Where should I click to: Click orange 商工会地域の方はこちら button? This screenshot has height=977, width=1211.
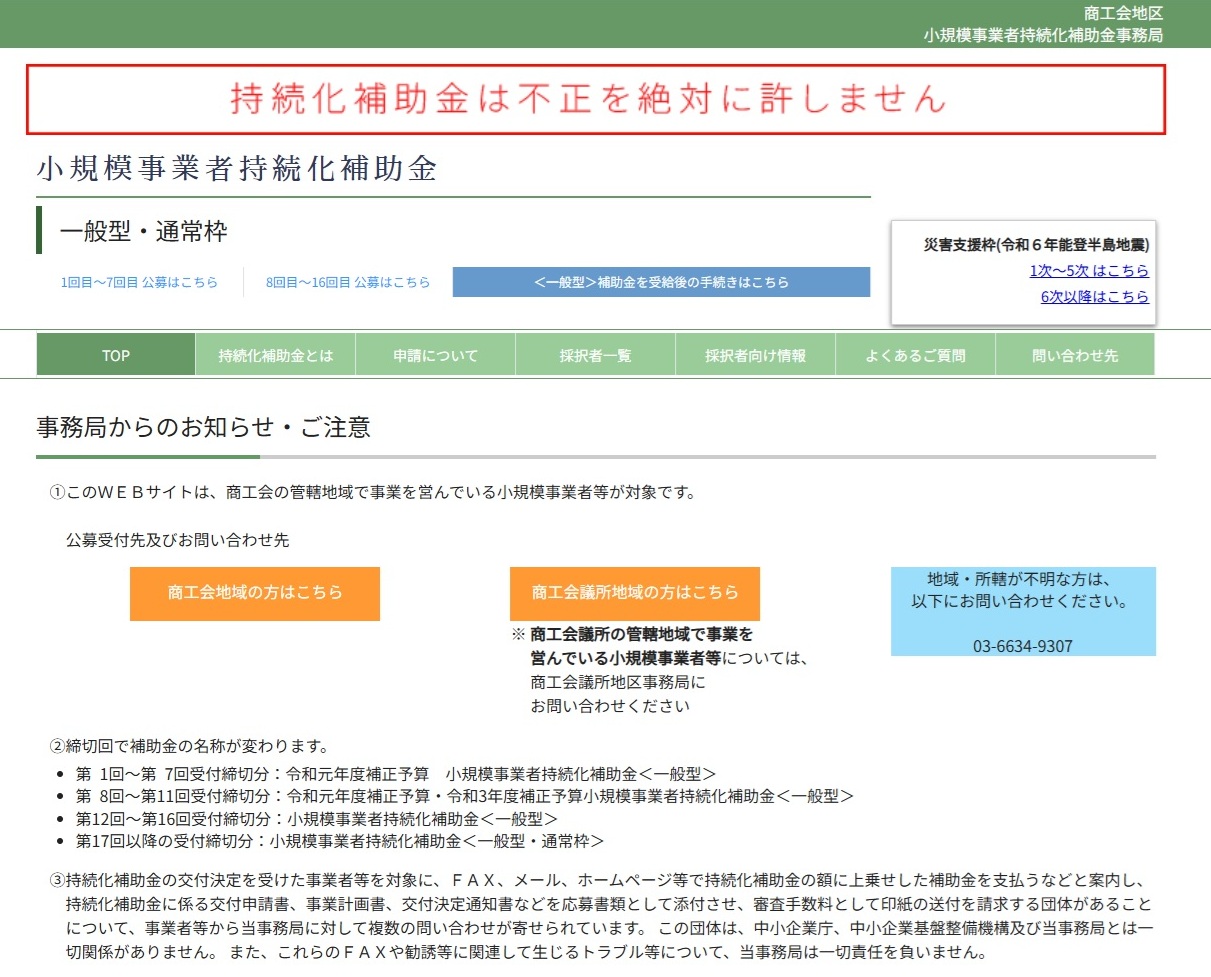pos(255,593)
